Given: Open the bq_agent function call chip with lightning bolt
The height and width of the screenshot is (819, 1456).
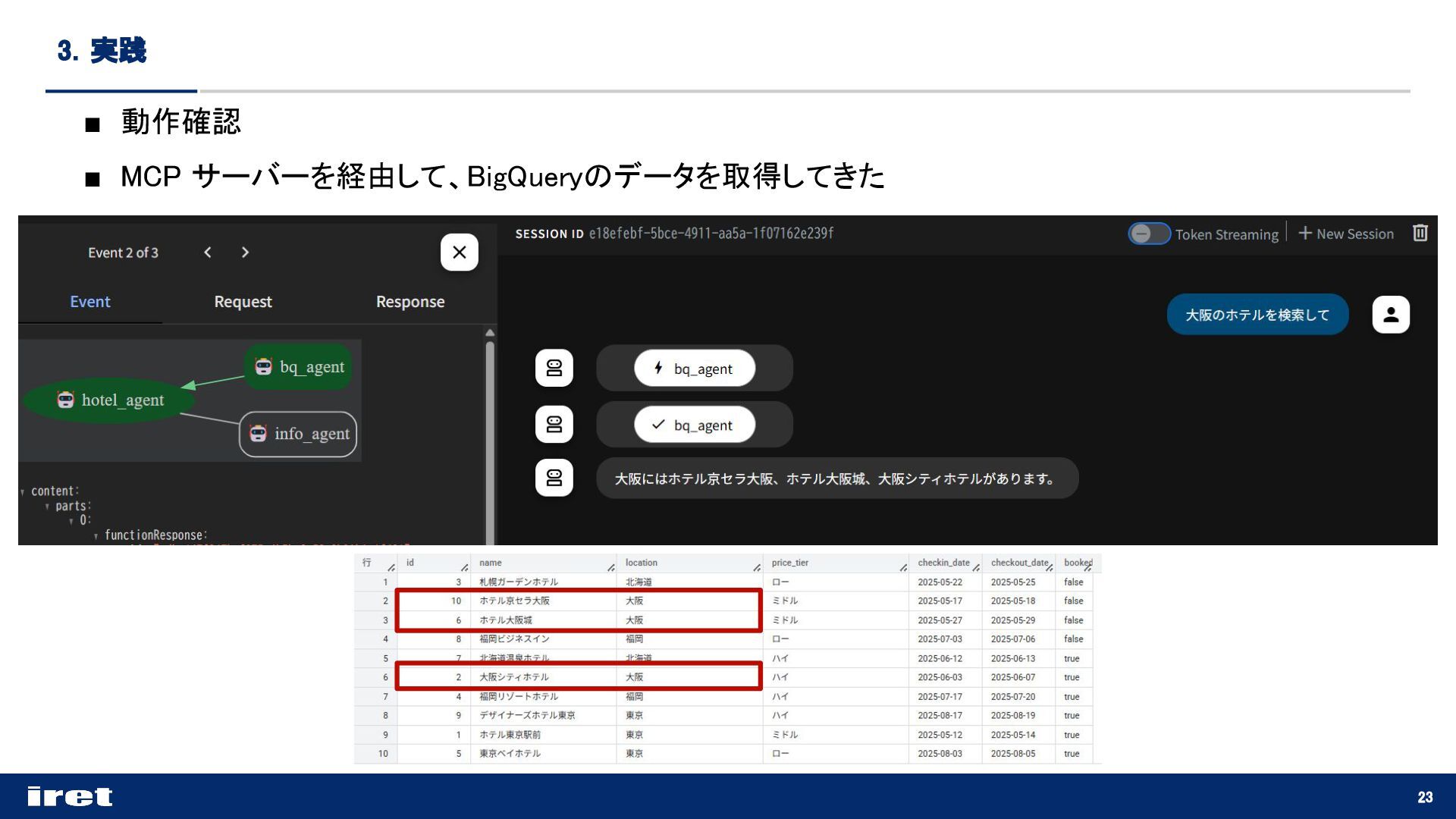Looking at the screenshot, I should point(695,369).
